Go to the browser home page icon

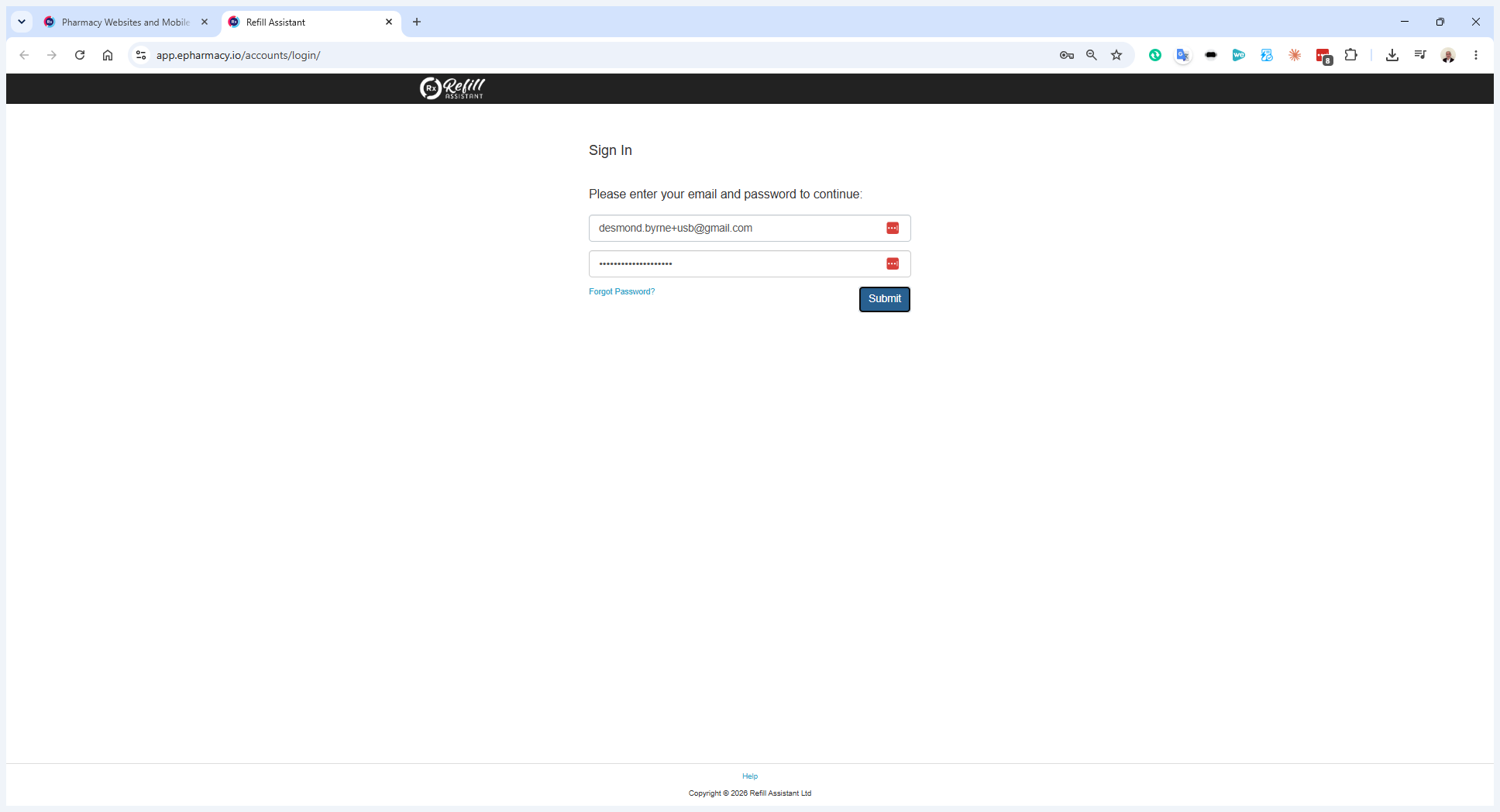[x=108, y=55]
